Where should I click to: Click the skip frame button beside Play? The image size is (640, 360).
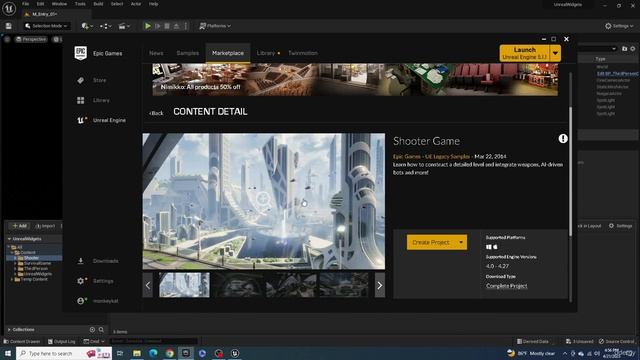click(x=158, y=26)
